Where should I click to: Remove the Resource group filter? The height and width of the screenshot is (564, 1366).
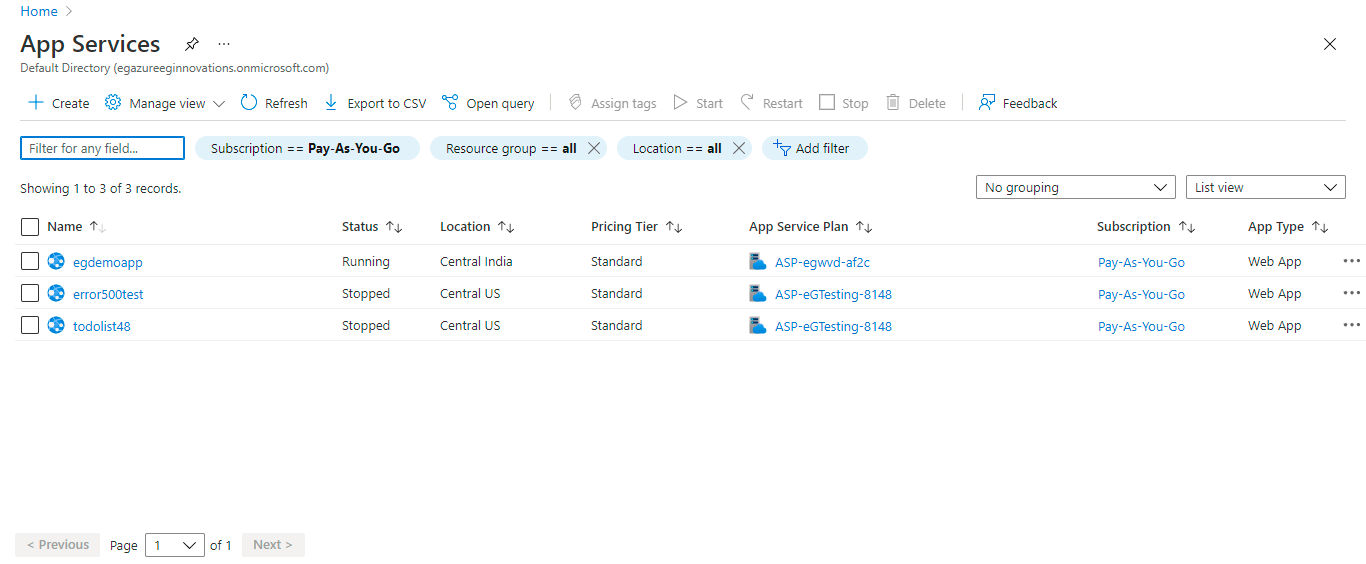tap(594, 148)
